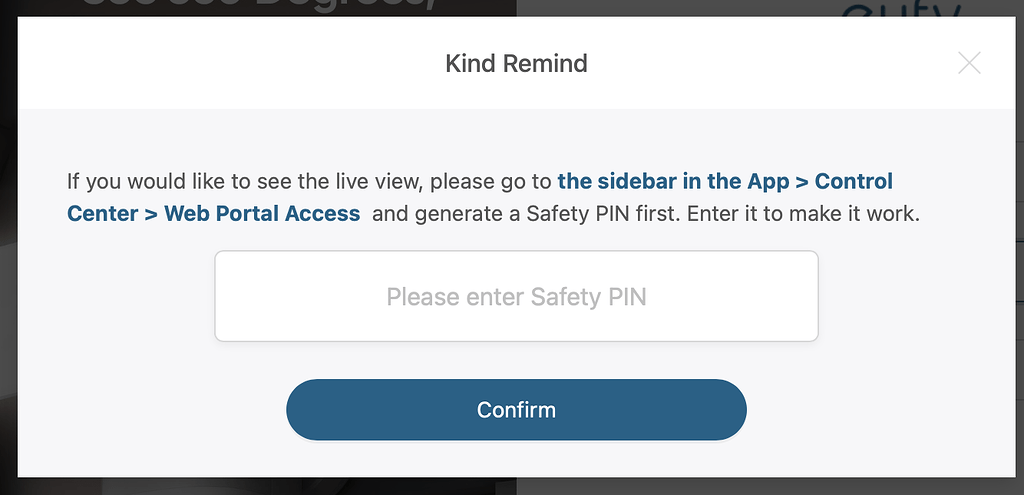Click the dimmed backdrop left of the dialog

click(x=8, y=250)
